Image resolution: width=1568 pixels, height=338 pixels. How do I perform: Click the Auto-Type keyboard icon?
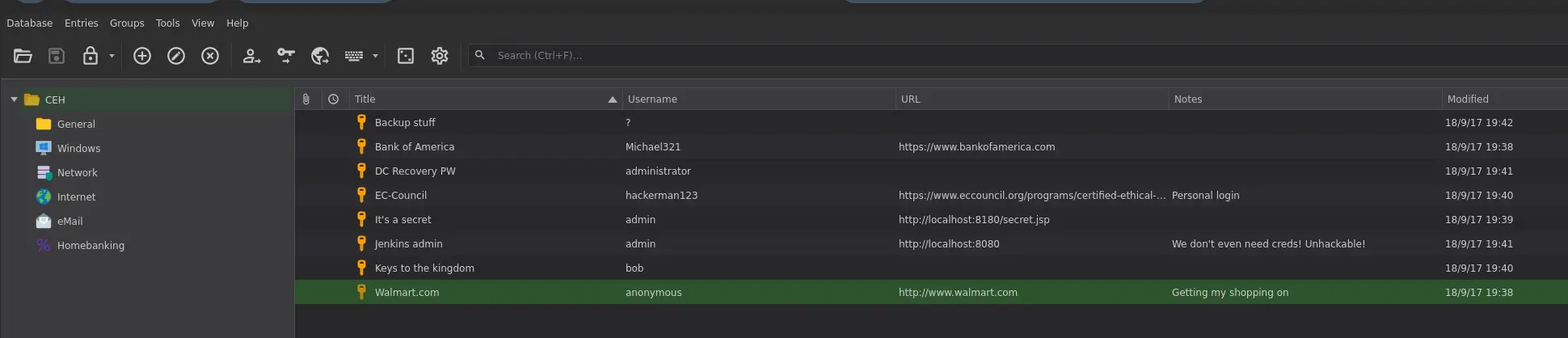(354, 56)
